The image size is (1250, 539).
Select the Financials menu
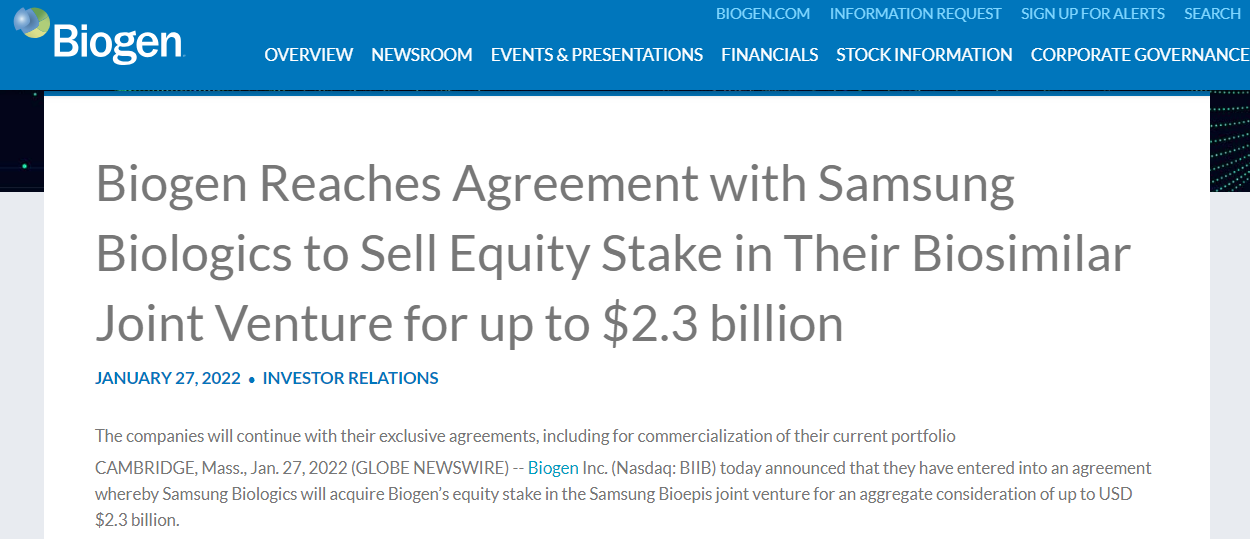click(x=769, y=55)
